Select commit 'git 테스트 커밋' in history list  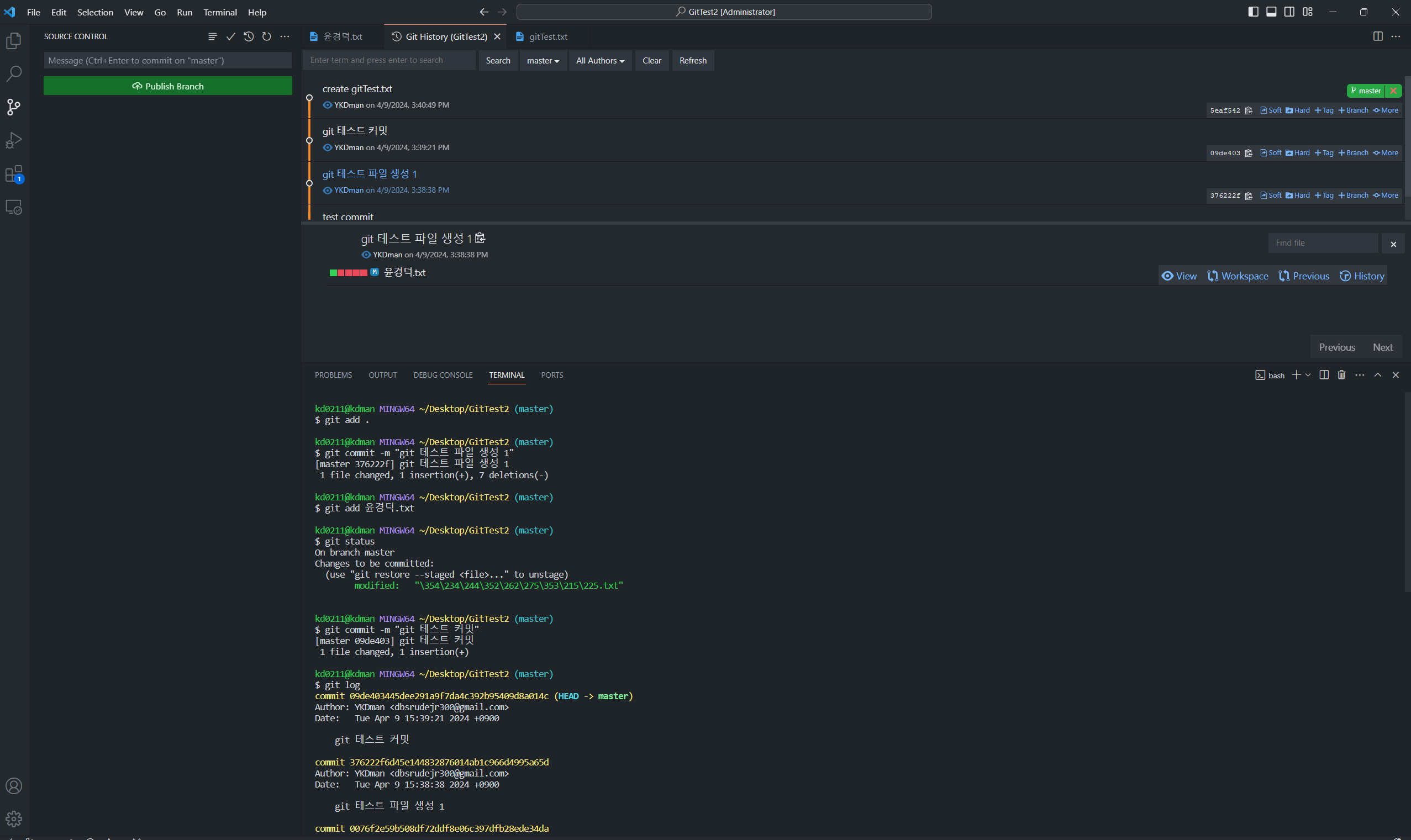pos(355,131)
